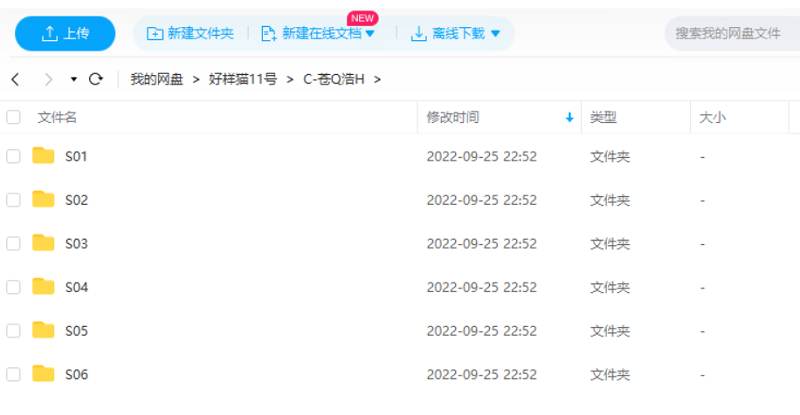
Task: Toggle the select-all checkbox by 文件名
Action: [13, 117]
